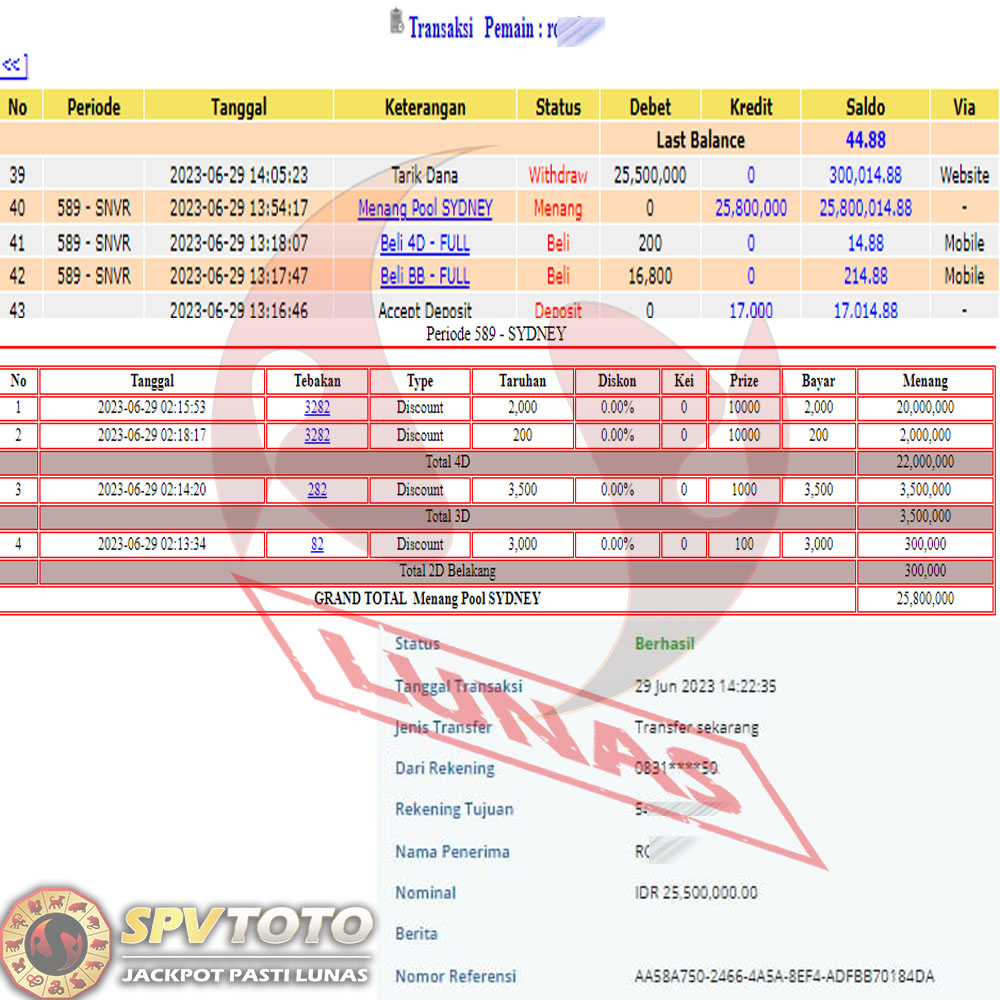This screenshot has height=1000, width=1000.
Task: Click the SPVTOTO zodiac wheel logo icon
Action: [56, 940]
